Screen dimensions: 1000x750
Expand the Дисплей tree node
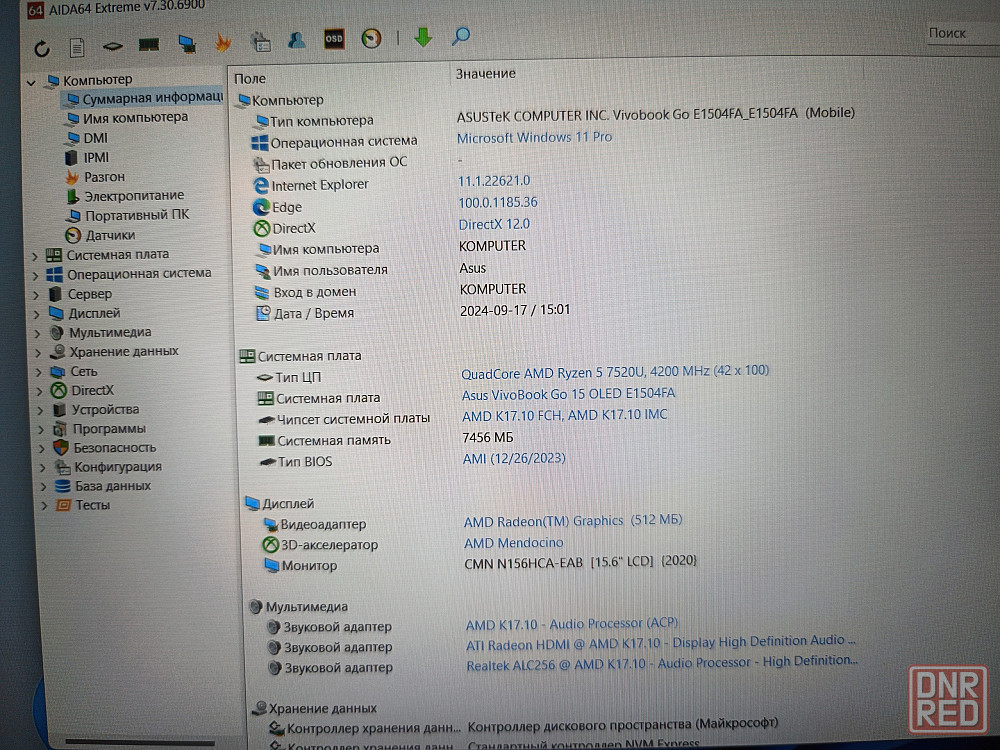tap(37, 314)
